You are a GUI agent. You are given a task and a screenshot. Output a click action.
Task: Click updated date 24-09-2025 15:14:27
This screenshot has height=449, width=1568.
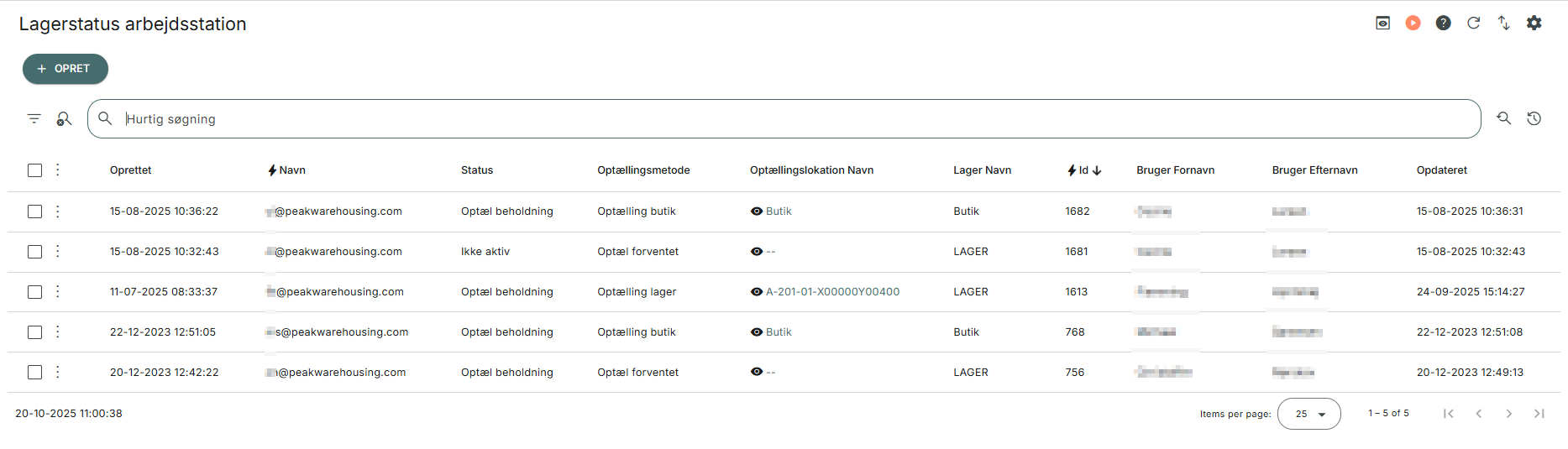(x=1471, y=292)
